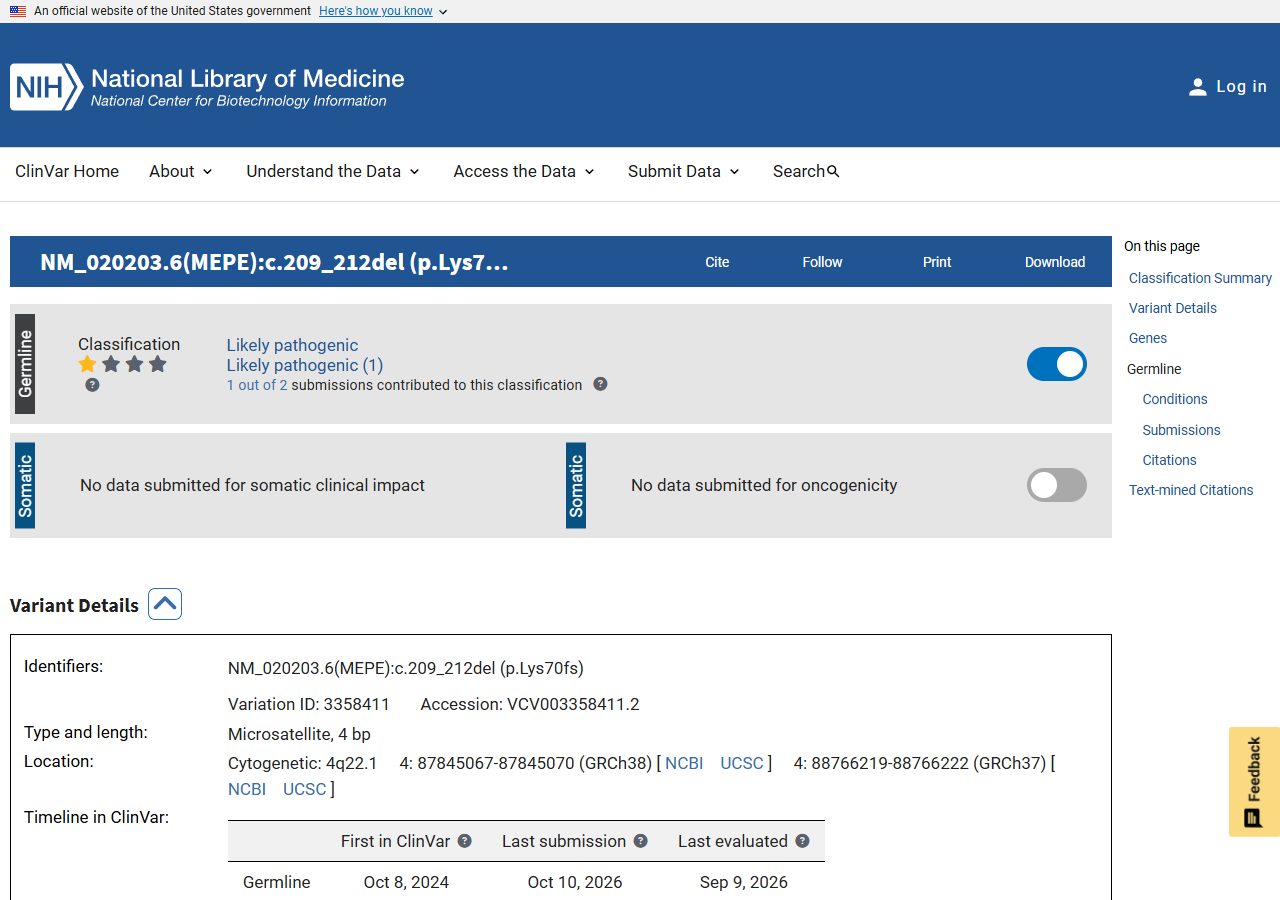Click the Last evaluated help icon

click(x=802, y=841)
